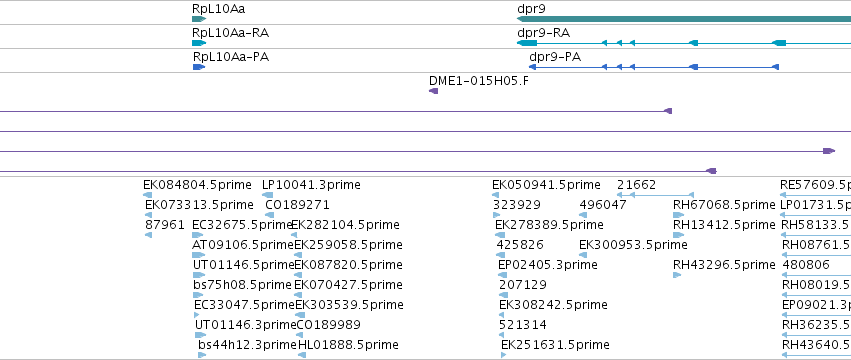
Task: Open the CO189271 feature label
Action: pos(297,205)
